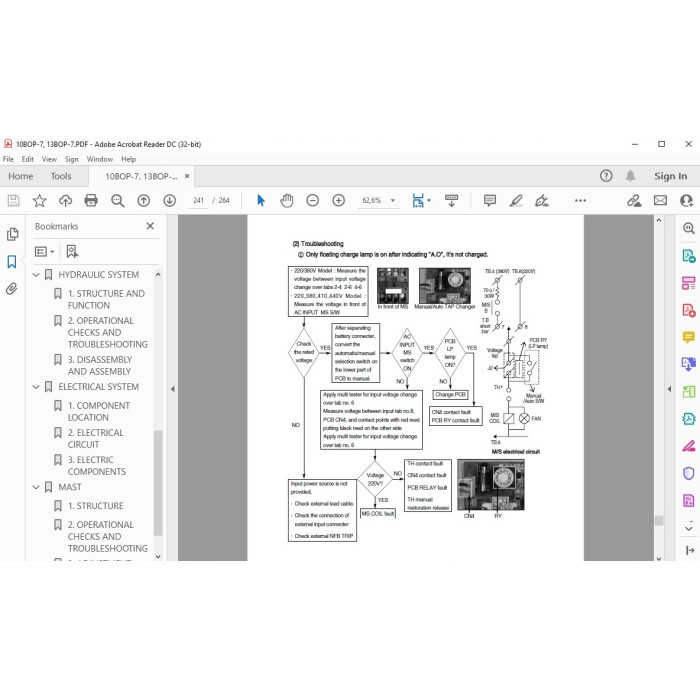Toggle the Bookmarks panel icon
Screen dimensions: 700x700
click(x=12, y=262)
